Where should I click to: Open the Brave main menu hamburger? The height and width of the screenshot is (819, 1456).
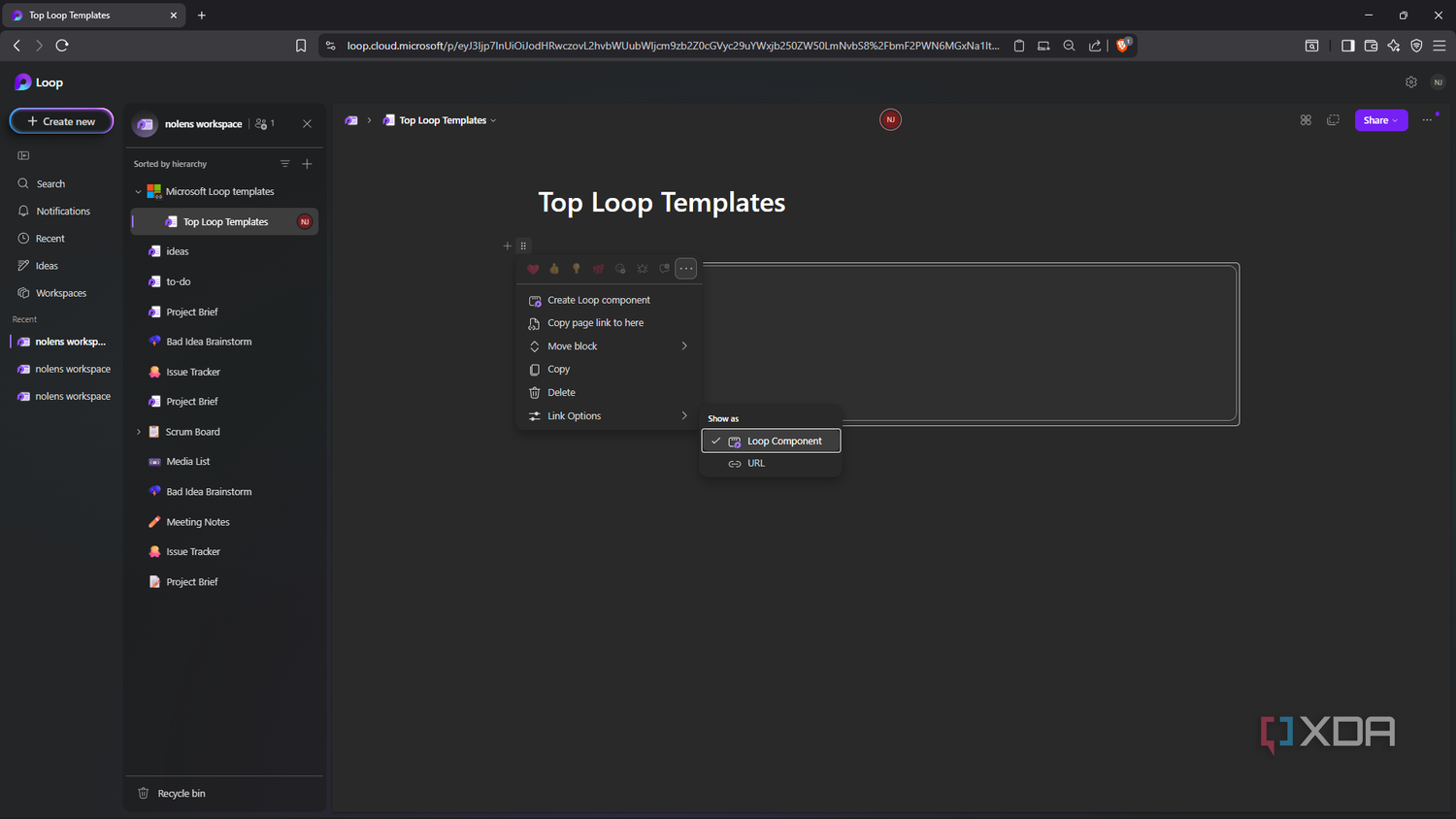1439,46
